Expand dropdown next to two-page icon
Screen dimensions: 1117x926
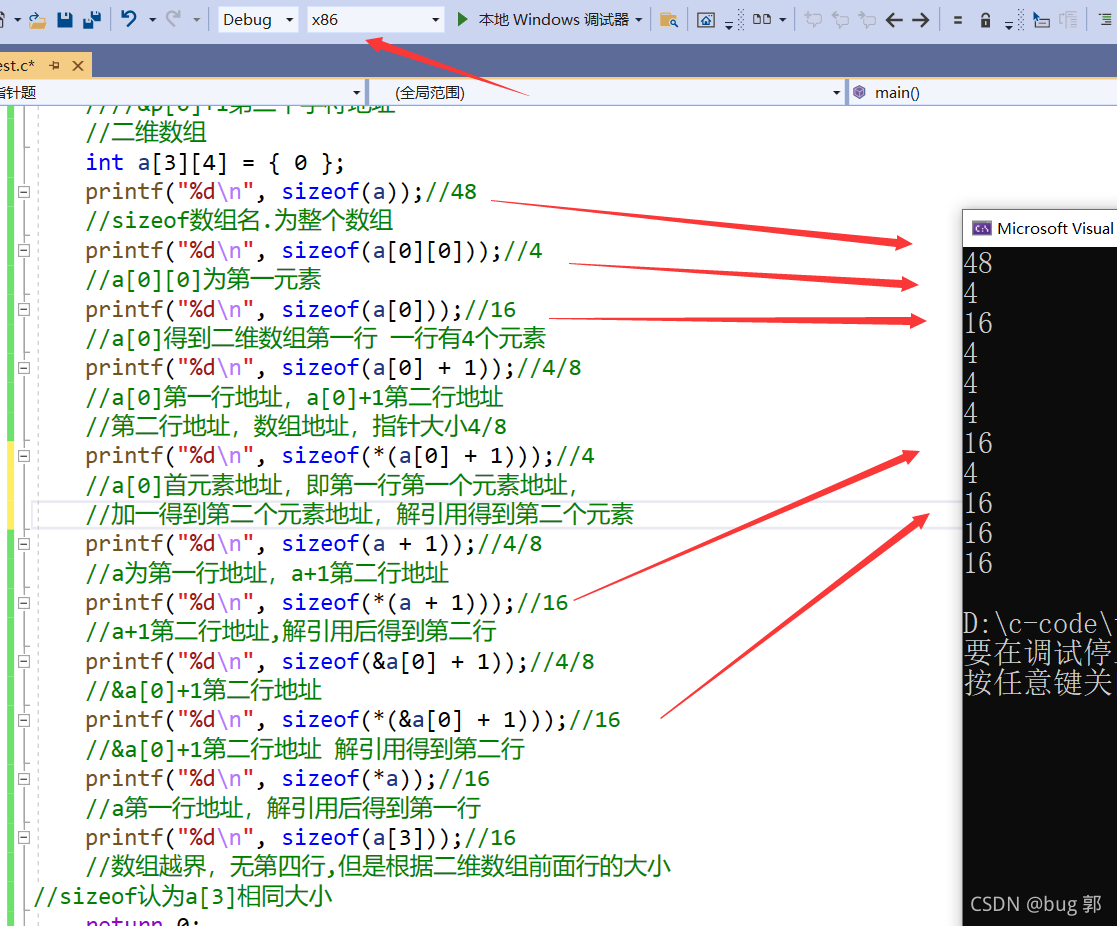[783, 20]
